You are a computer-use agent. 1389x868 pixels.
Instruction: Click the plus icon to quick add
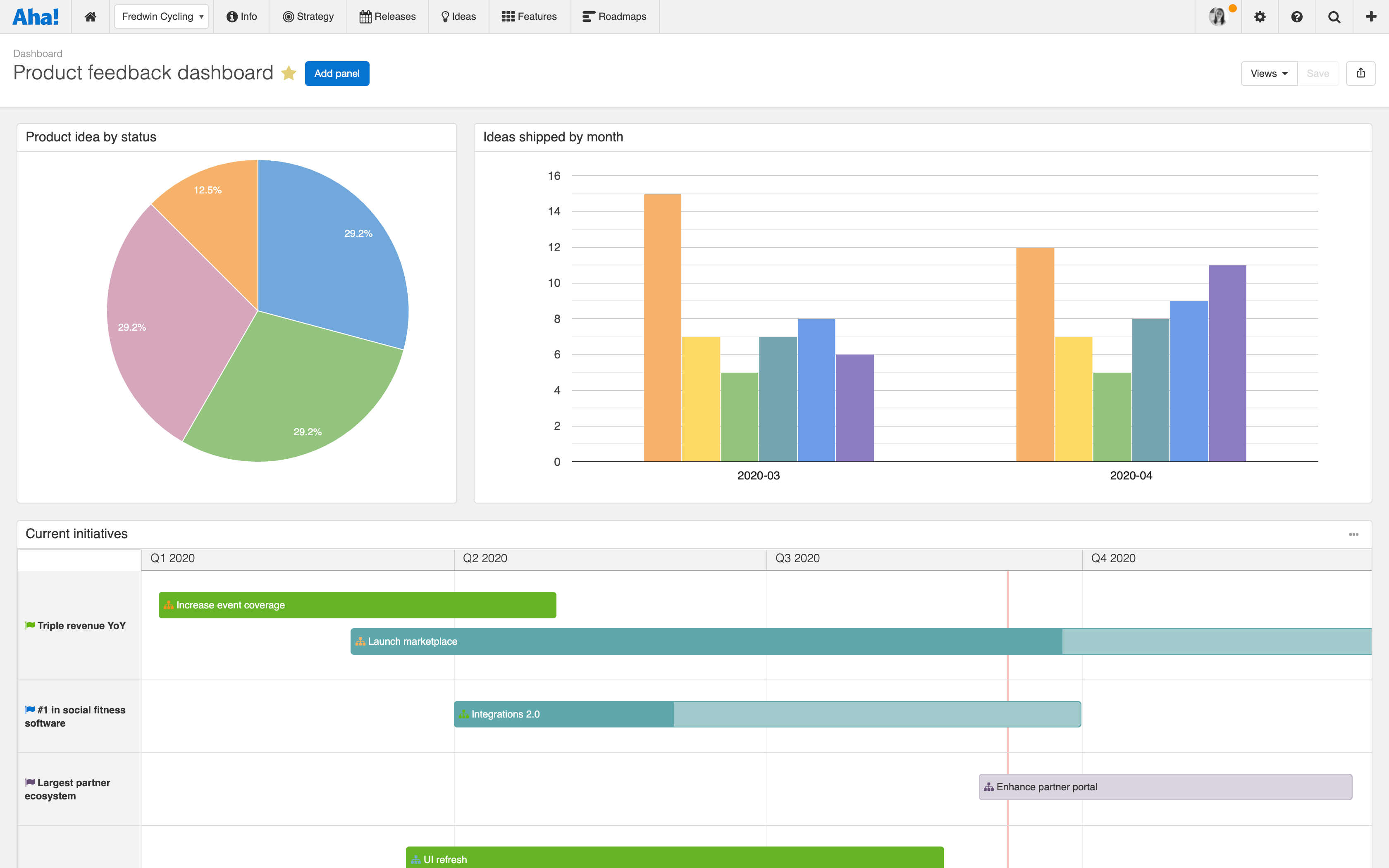click(x=1372, y=16)
